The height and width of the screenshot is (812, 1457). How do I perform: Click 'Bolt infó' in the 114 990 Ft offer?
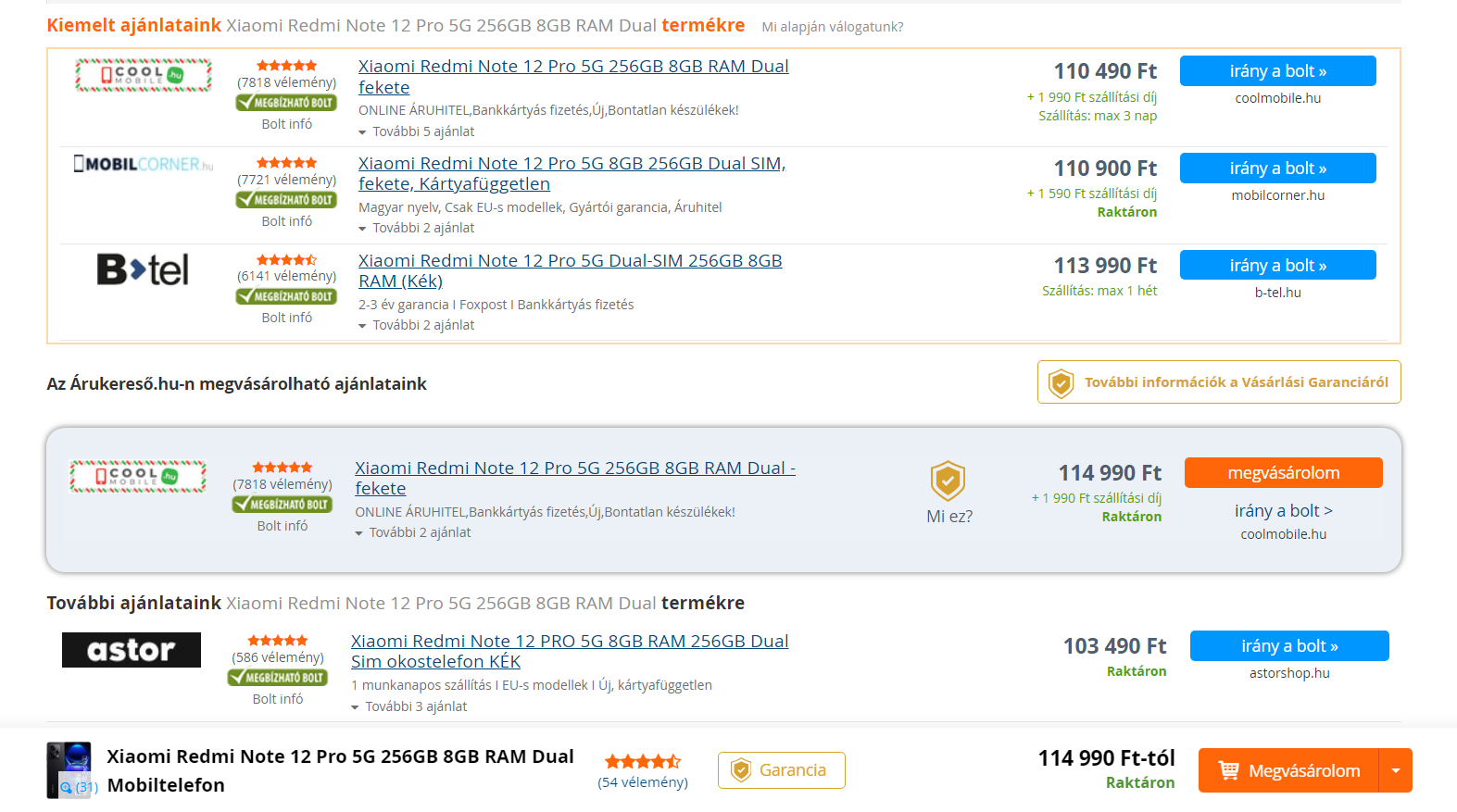[x=283, y=526]
